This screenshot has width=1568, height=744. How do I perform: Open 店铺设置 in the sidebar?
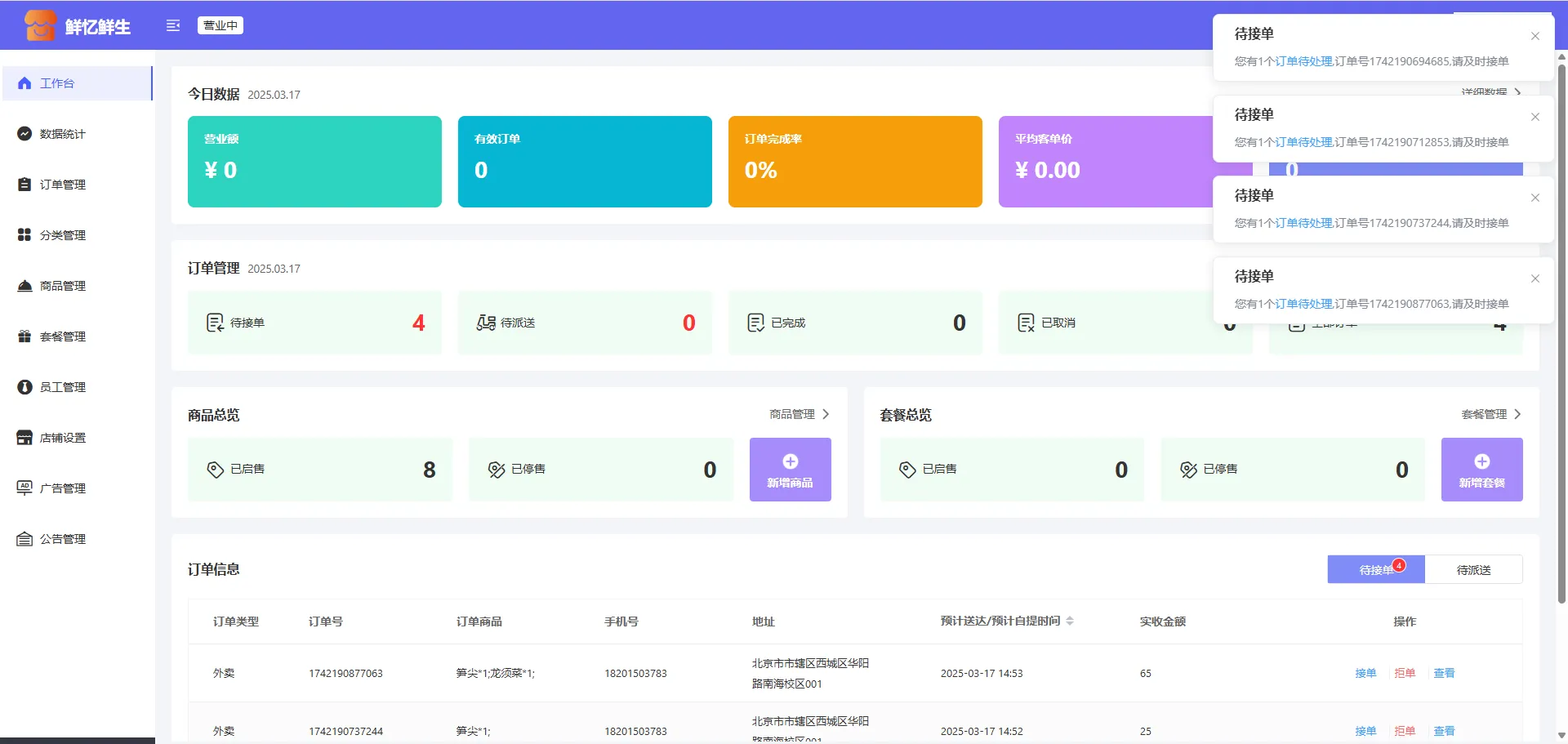pyautogui.click(x=62, y=438)
